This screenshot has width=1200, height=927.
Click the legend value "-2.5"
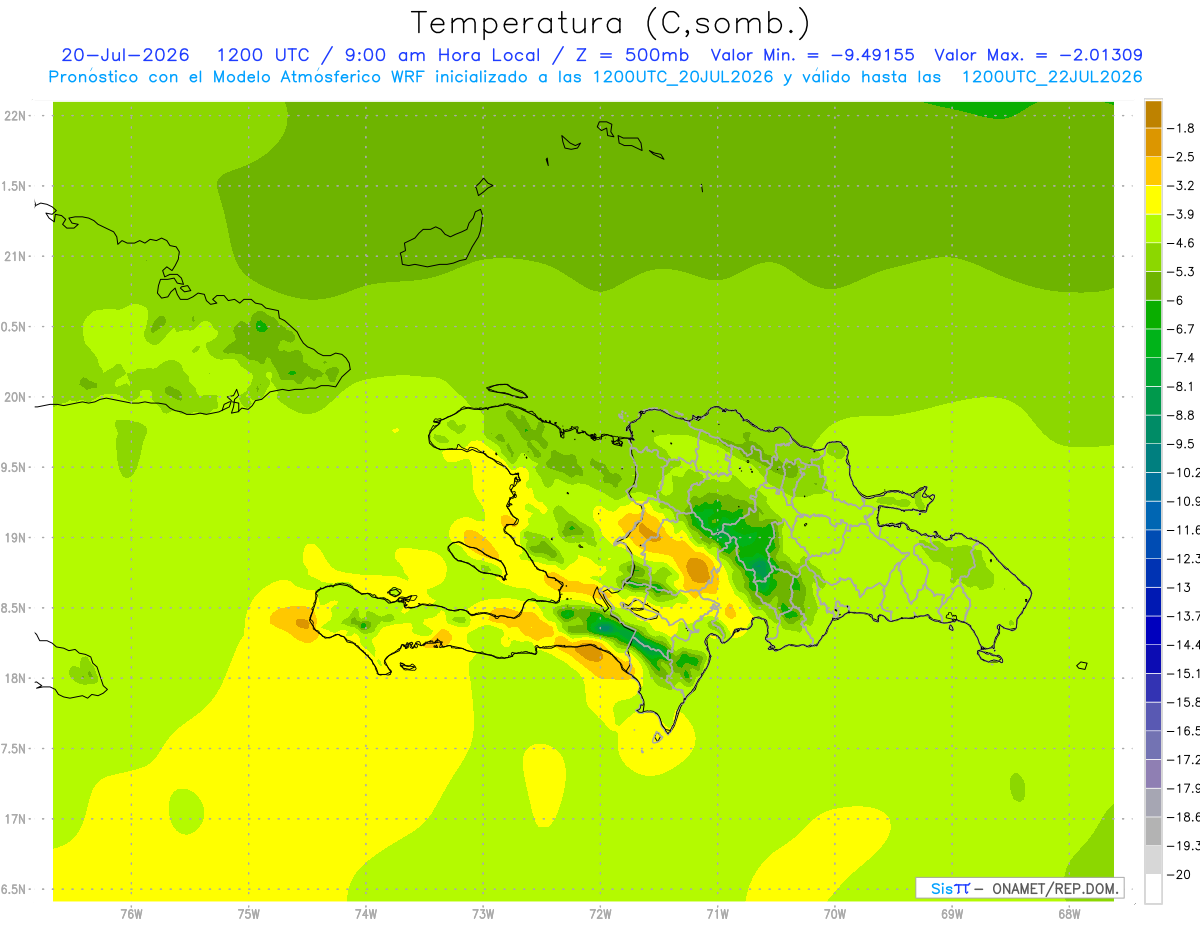(x=1181, y=157)
